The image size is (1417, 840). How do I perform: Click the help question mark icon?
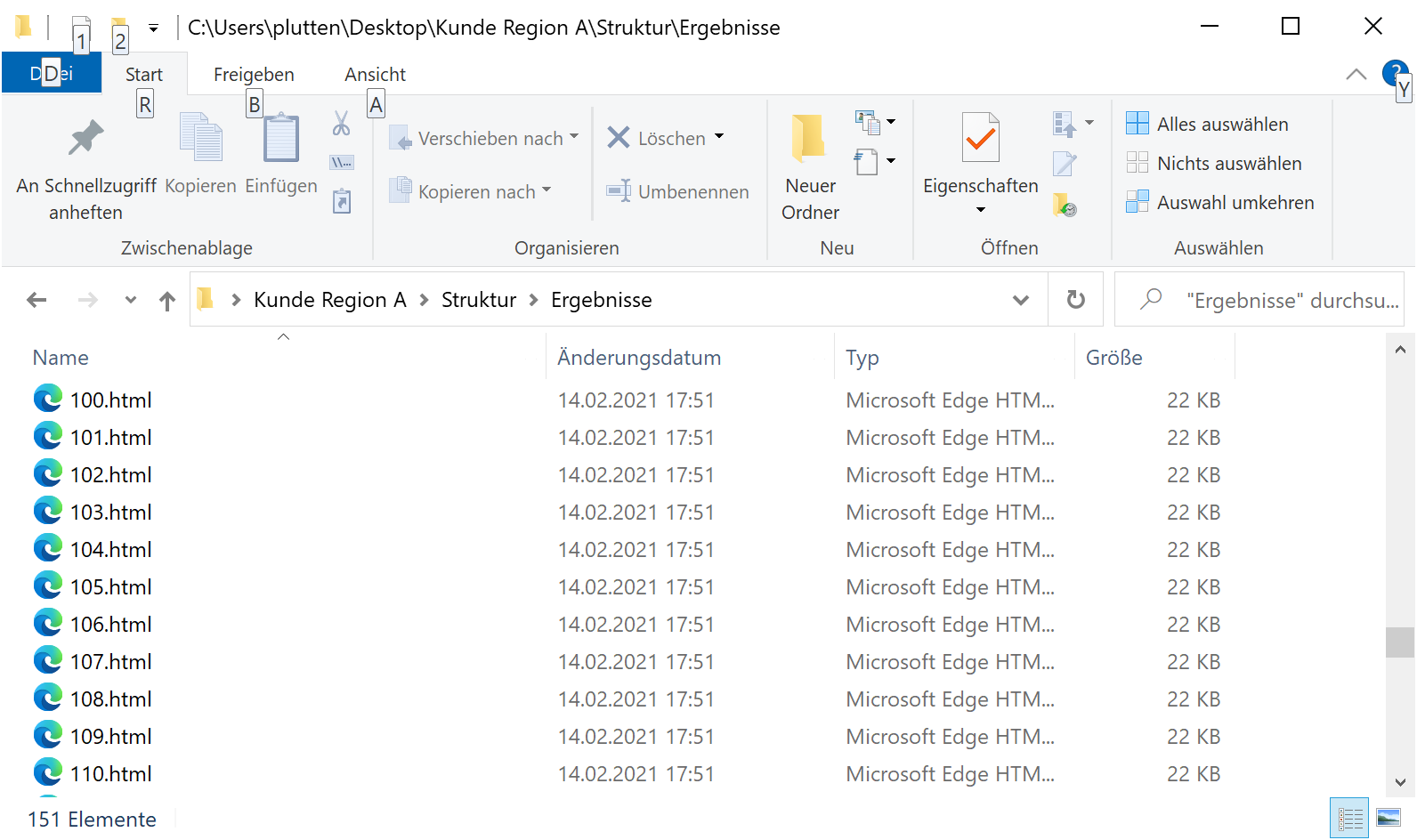pos(1396,72)
